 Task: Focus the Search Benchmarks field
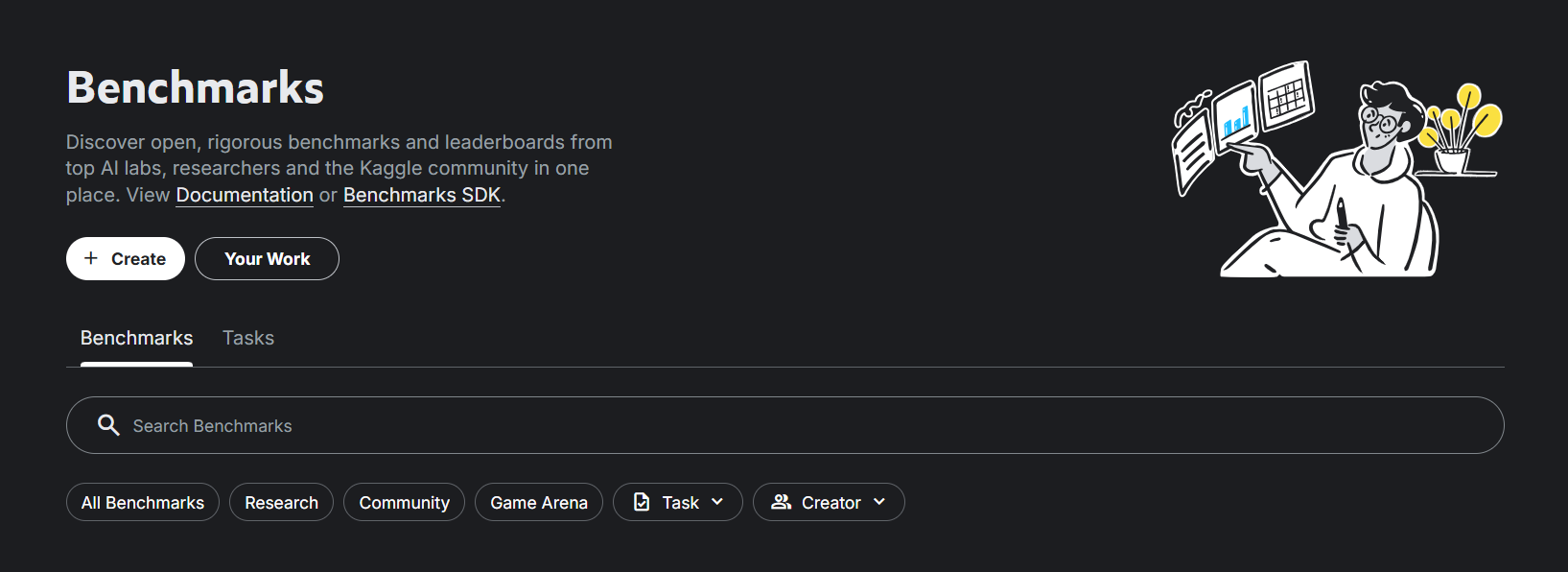pyautogui.click(x=784, y=425)
